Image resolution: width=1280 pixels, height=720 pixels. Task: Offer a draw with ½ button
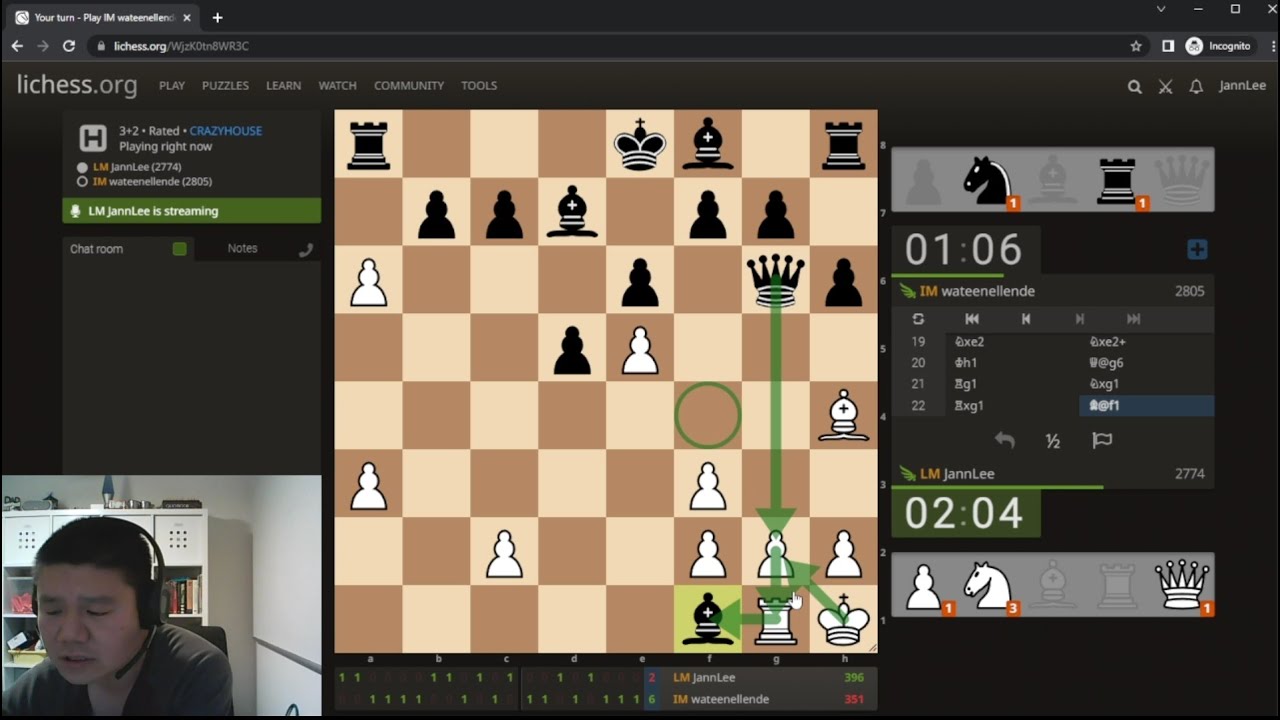(1053, 441)
